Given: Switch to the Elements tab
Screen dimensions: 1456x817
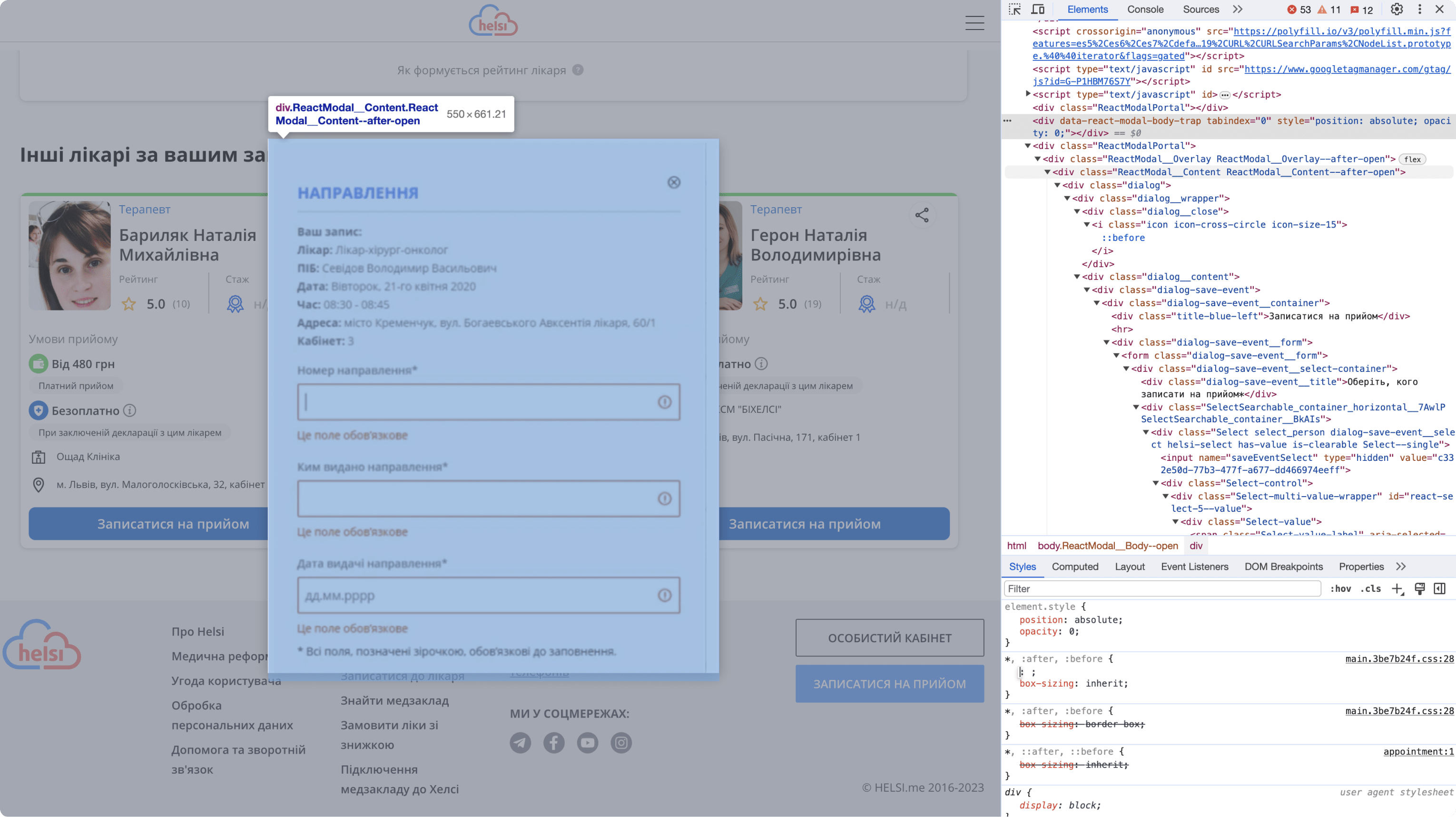Looking at the screenshot, I should tap(1087, 9).
